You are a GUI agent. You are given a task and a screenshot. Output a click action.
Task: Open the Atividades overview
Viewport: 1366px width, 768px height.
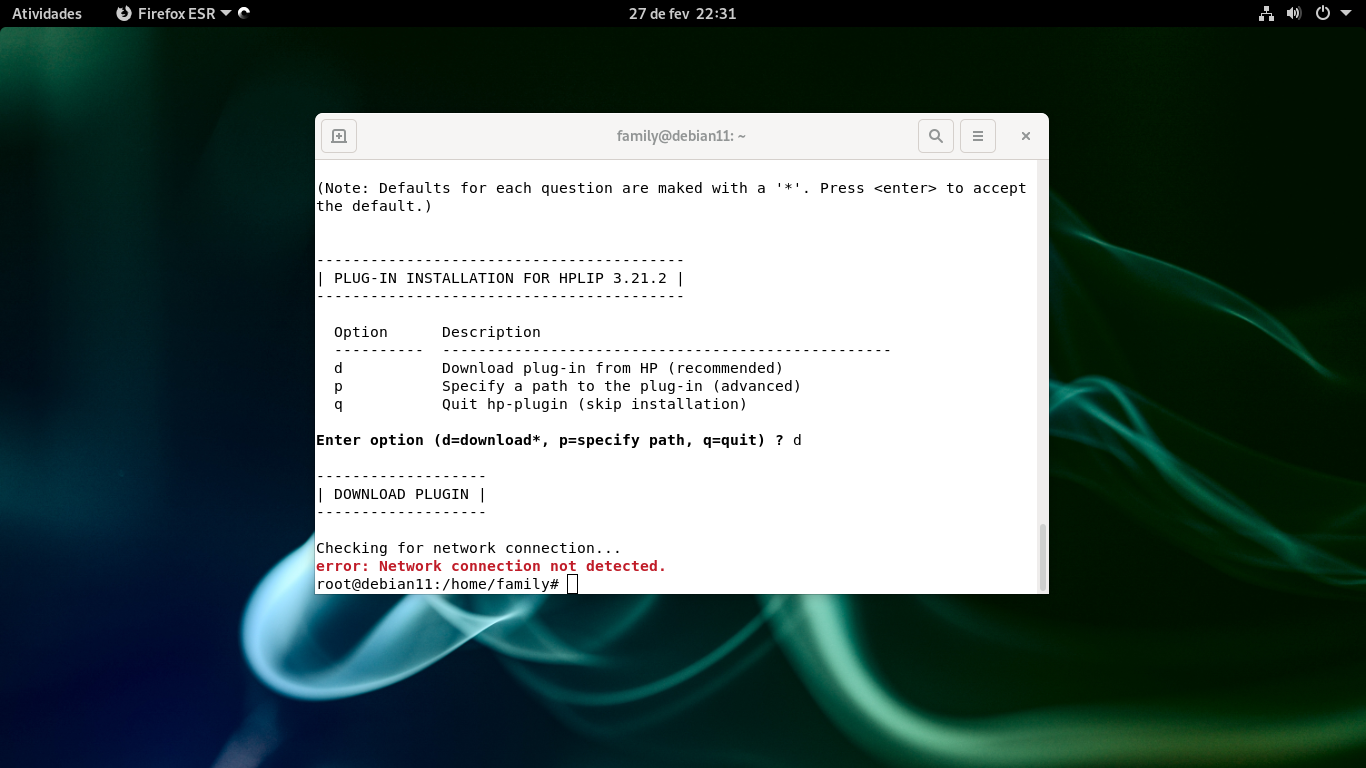pyautogui.click(x=47, y=14)
